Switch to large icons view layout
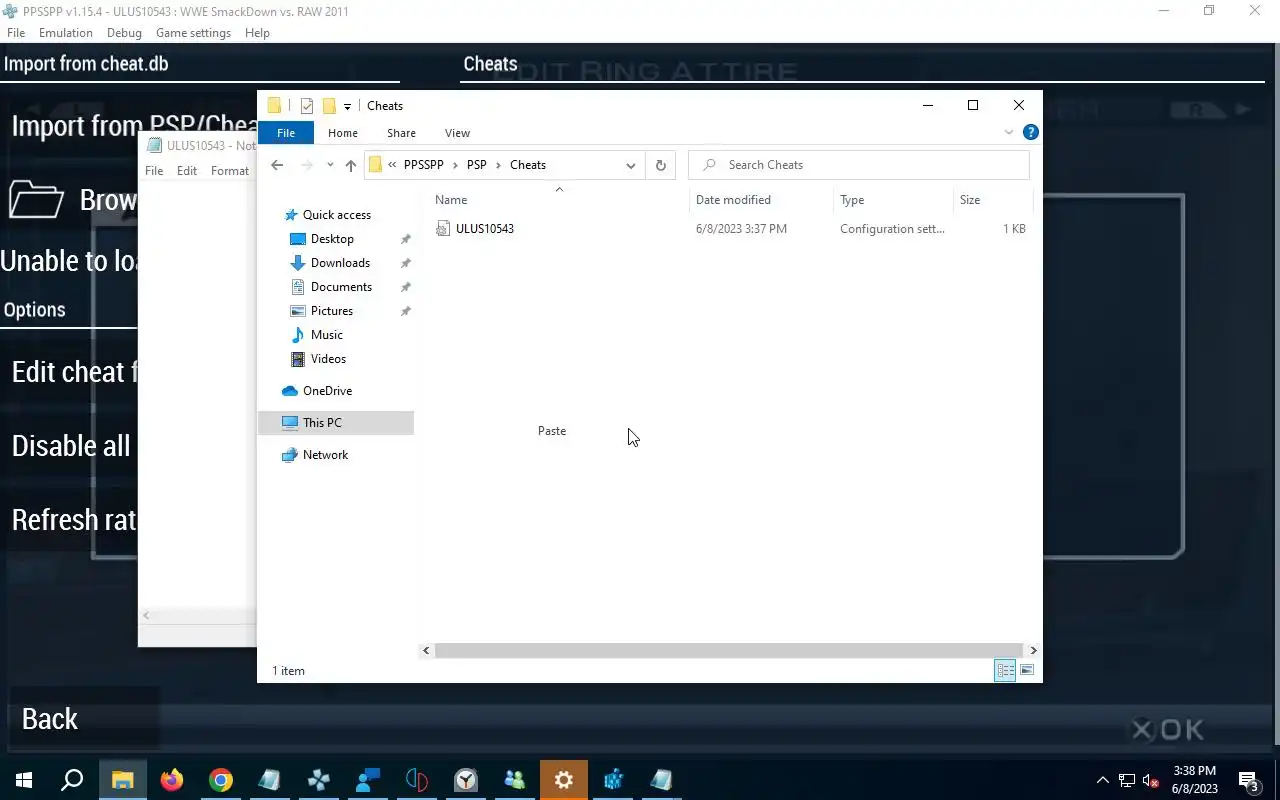 click(x=1027, y=670)
